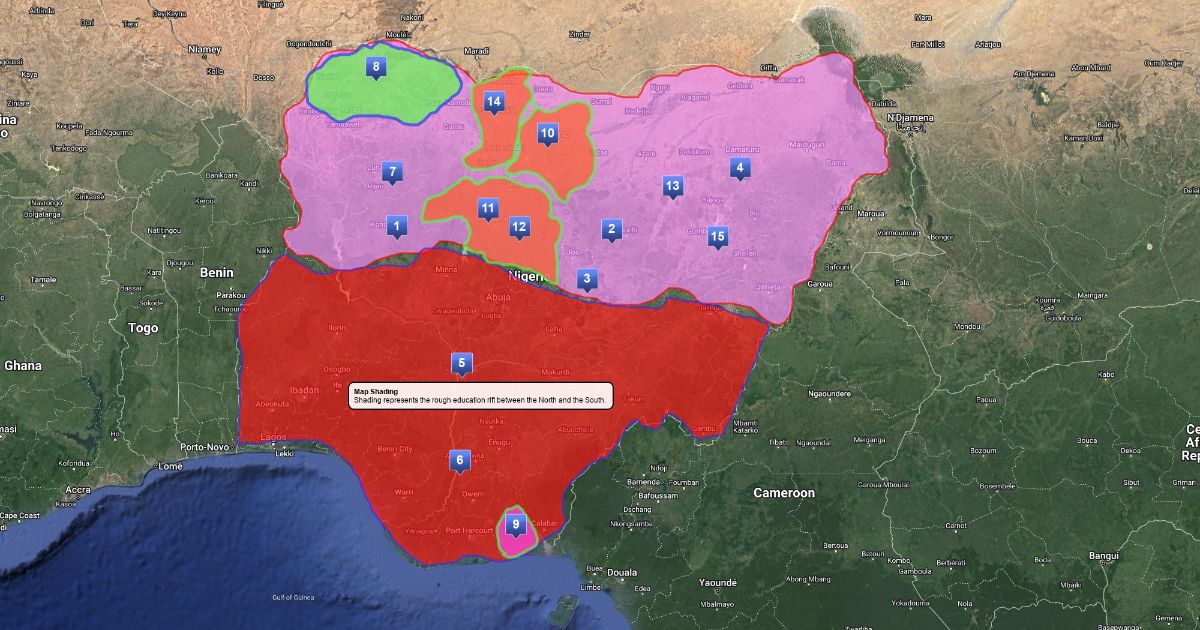Open marker number 3 near Jos
The height and width of the screenshot is (630, 1200).
click(588, 279)
